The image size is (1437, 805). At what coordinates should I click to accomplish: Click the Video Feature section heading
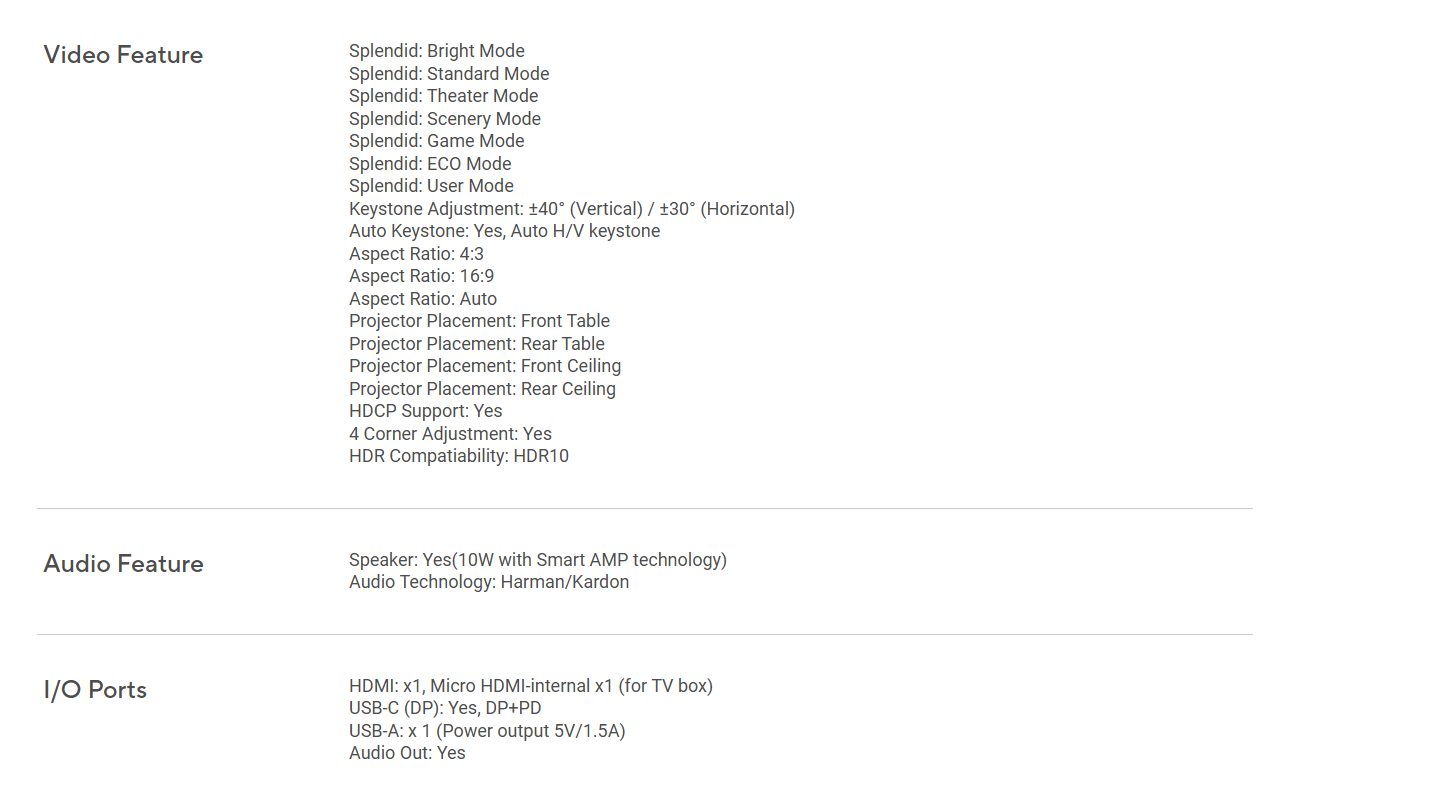(x=123, y=55)
